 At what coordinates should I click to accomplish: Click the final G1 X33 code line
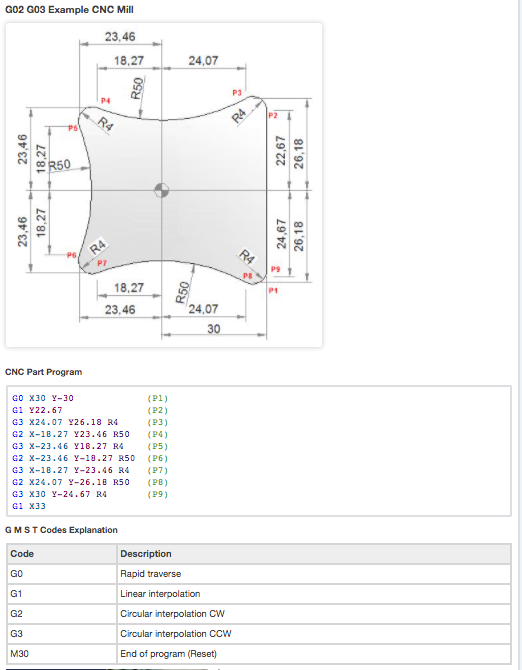[29, 506]
